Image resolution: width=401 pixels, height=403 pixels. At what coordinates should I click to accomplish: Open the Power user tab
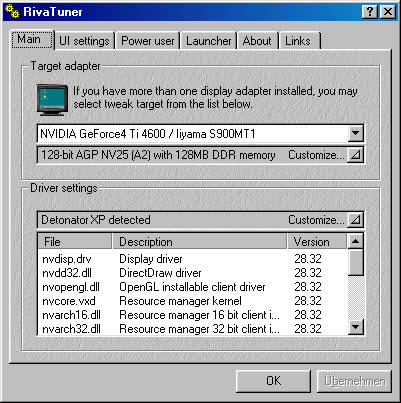(147, 41)
